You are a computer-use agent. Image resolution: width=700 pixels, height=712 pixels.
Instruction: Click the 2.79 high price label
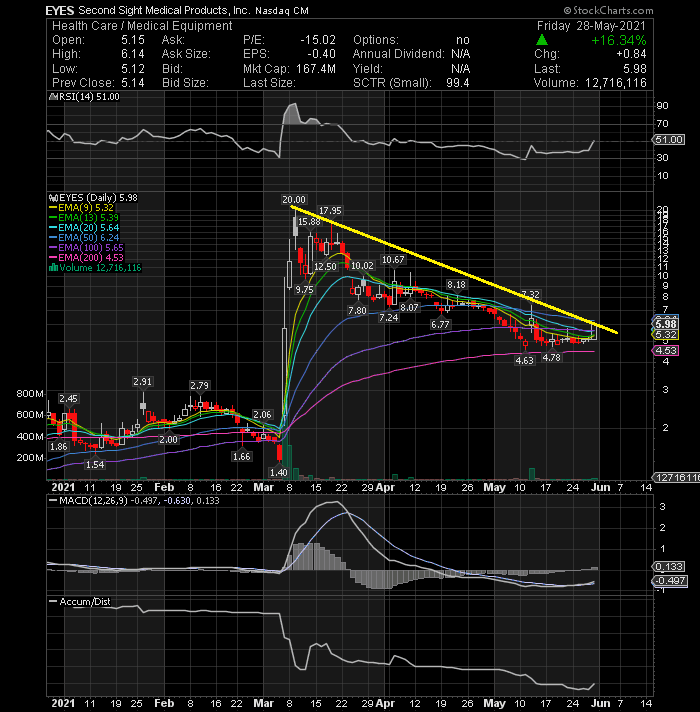199,386
